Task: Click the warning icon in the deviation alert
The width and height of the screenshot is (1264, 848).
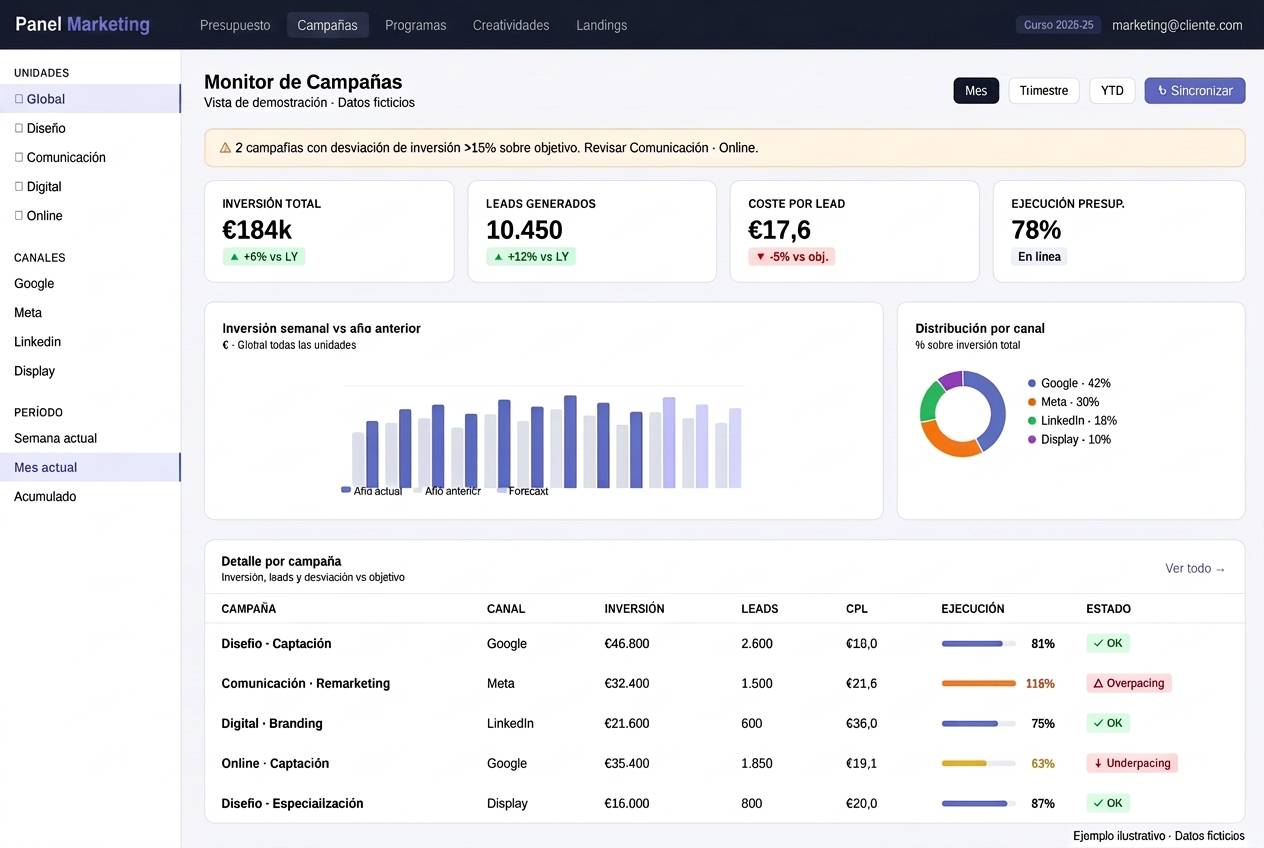Action: [225, 148]
